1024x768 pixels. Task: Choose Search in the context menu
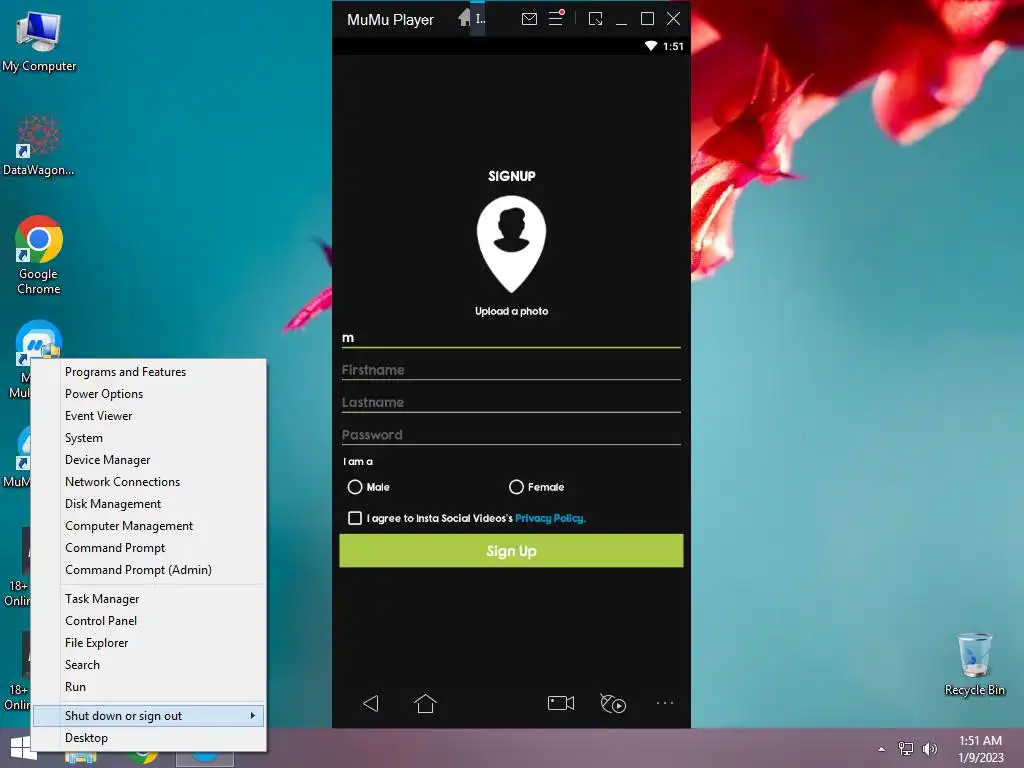point(149,665)
